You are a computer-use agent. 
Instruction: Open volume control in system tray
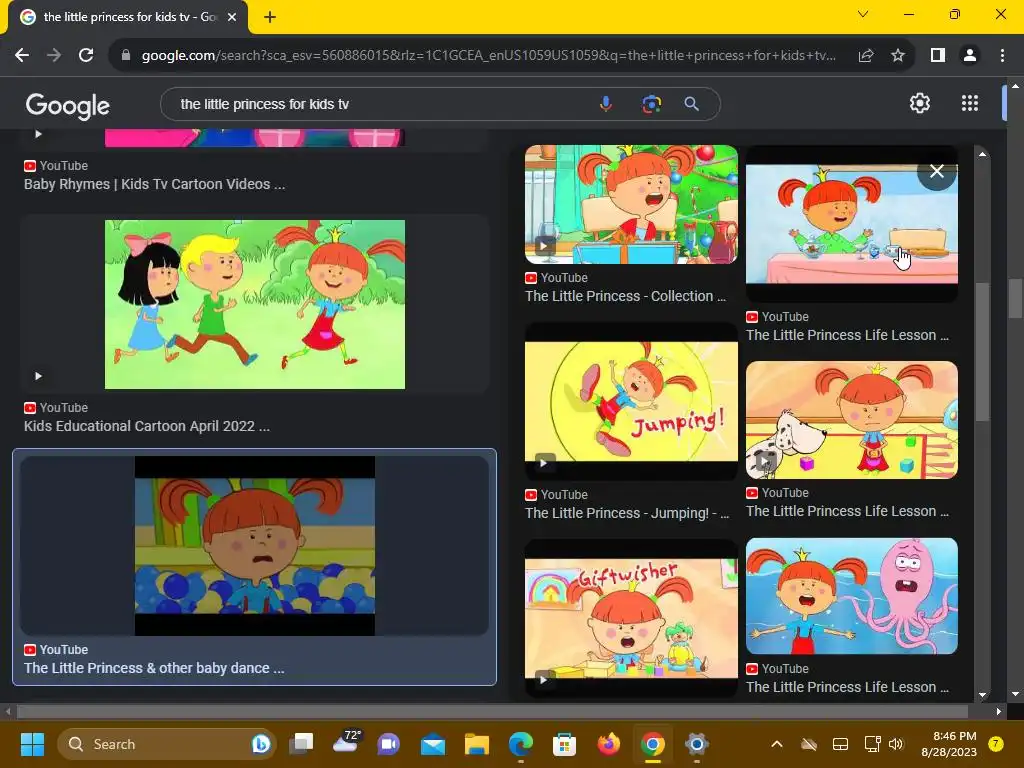895,744
